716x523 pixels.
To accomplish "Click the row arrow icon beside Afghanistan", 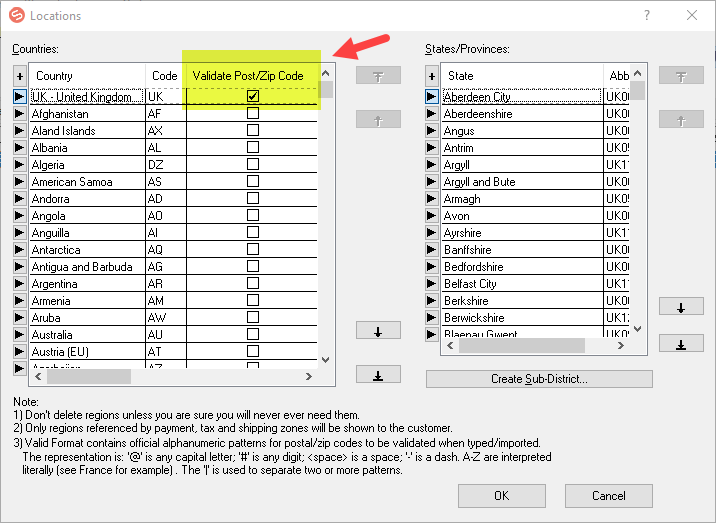I will point(19,114).
